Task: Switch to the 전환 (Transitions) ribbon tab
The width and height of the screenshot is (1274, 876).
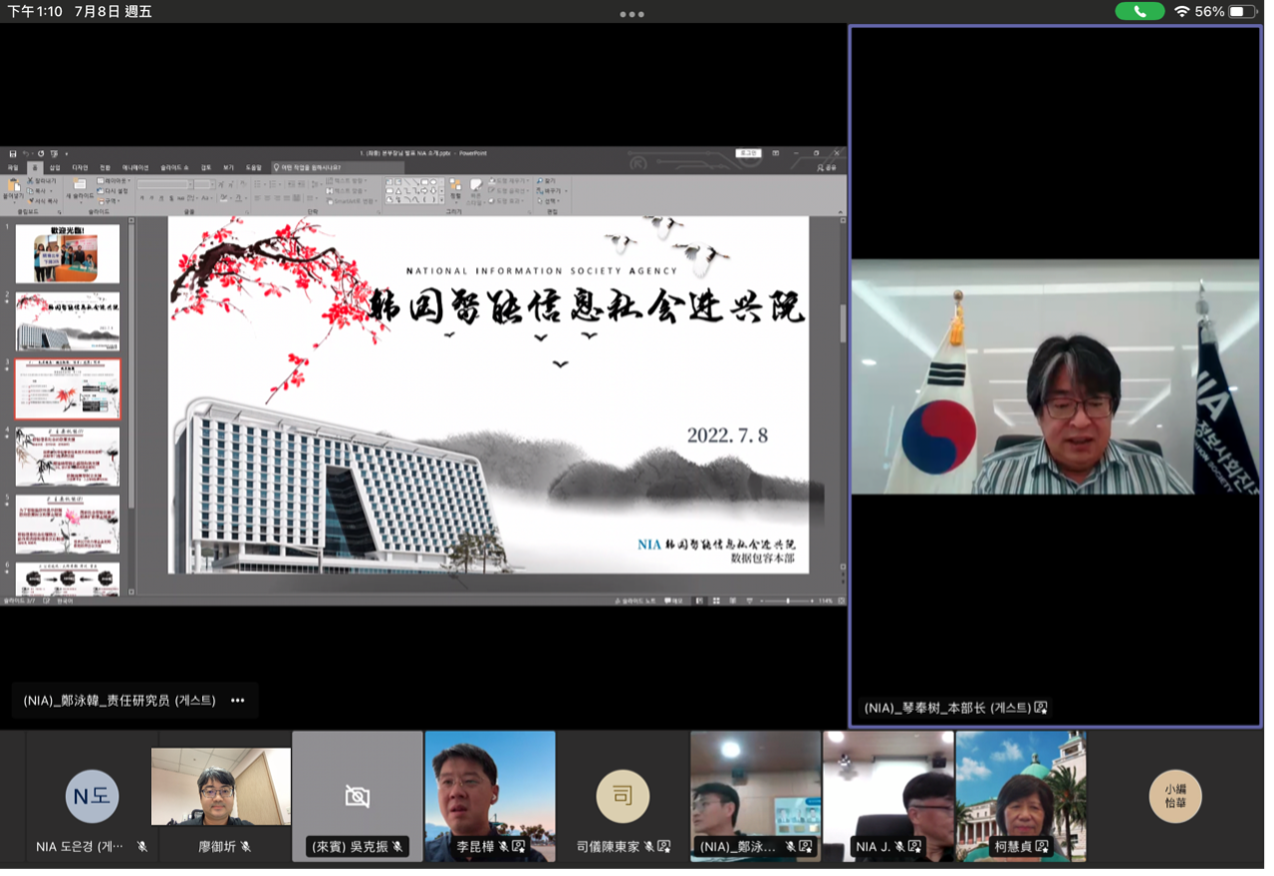Action: 105,168
